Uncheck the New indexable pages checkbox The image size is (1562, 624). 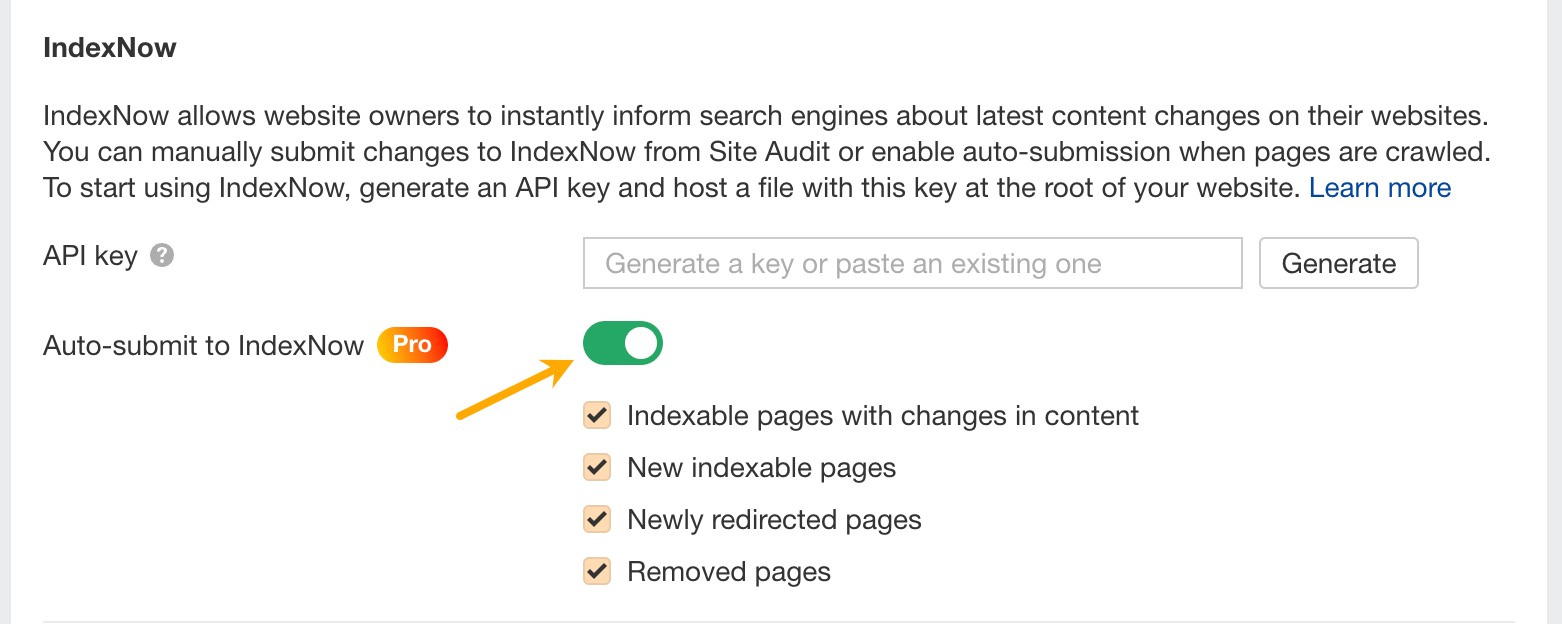point(597,467)
